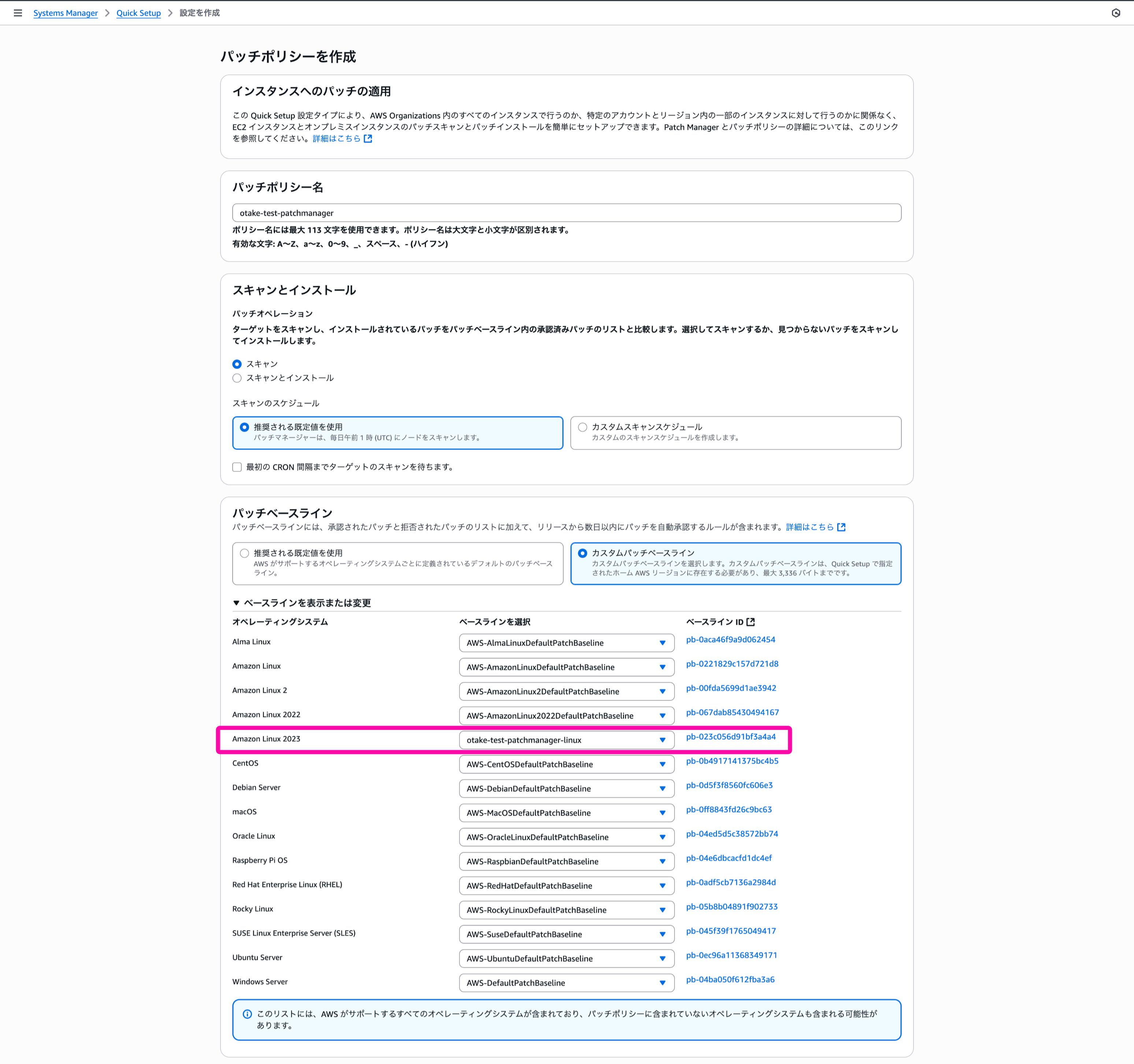Image resolution: width=1134 pixels, height=1064 pixels.
Task: Click dropdown arrow icon for Windows Server baseline
Action: (662, 982)
